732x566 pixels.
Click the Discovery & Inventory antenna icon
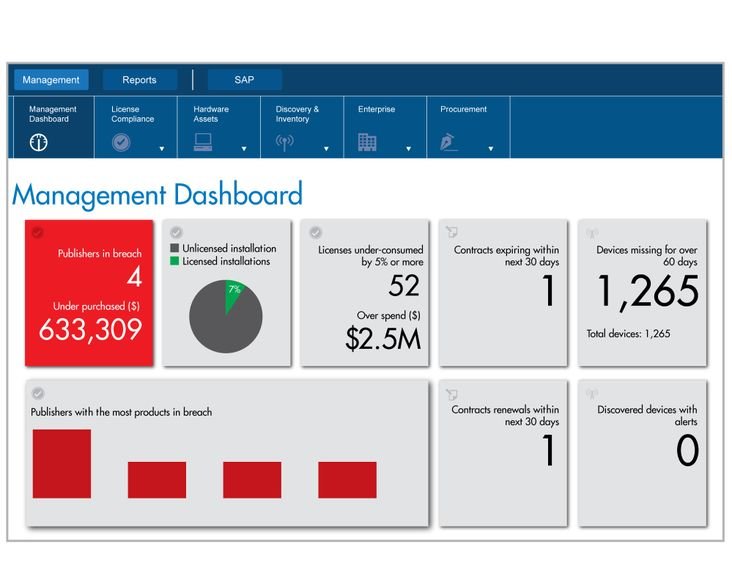(285, 143)
